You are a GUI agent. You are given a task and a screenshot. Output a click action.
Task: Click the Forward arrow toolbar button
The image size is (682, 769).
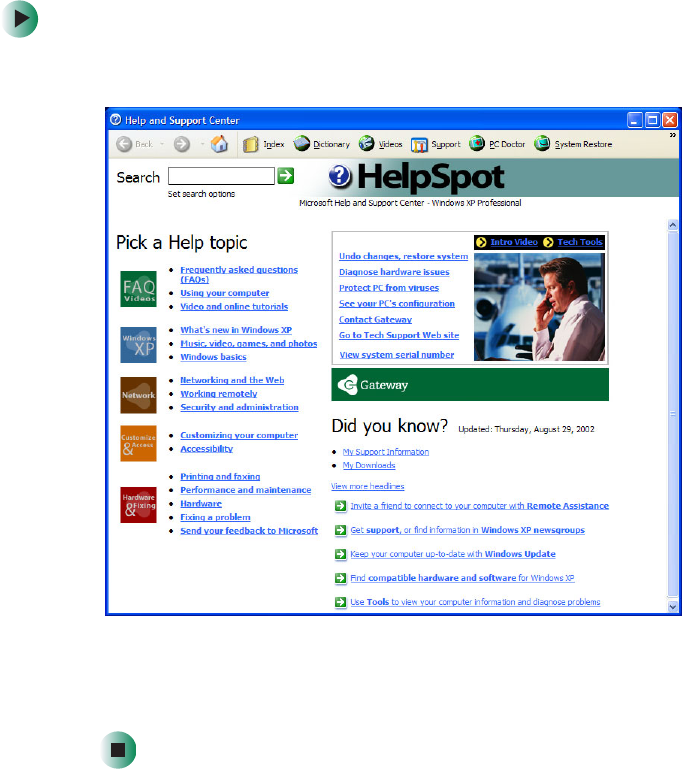(182, 144)
